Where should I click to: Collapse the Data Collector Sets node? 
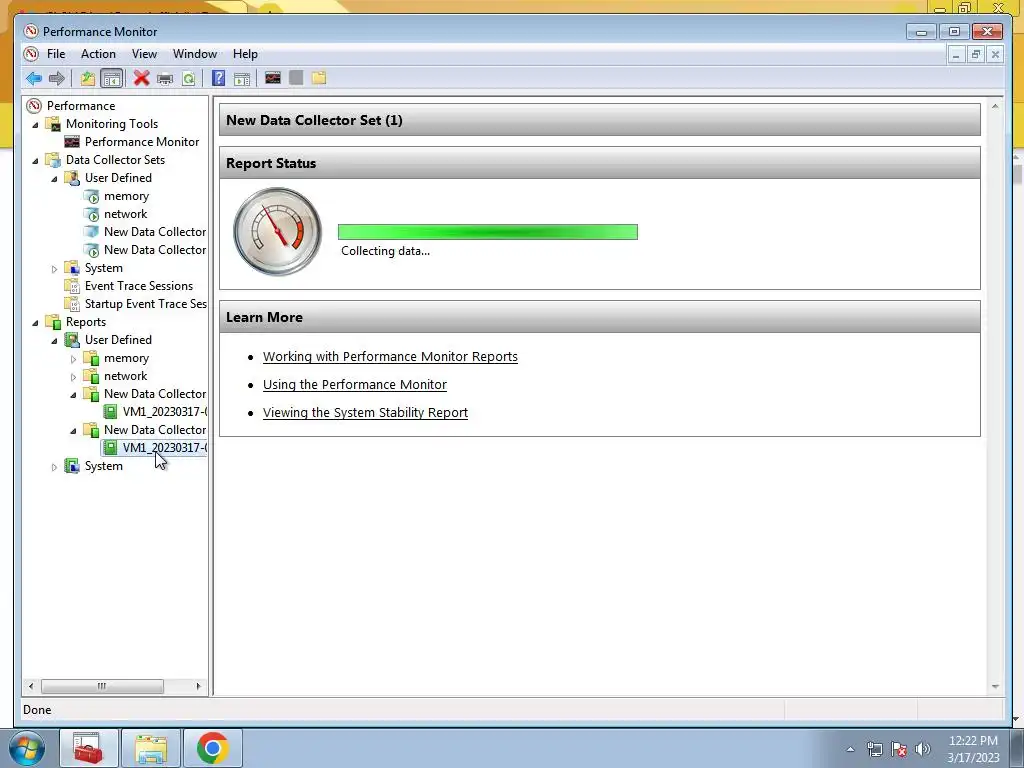click(x=35, y=160)
